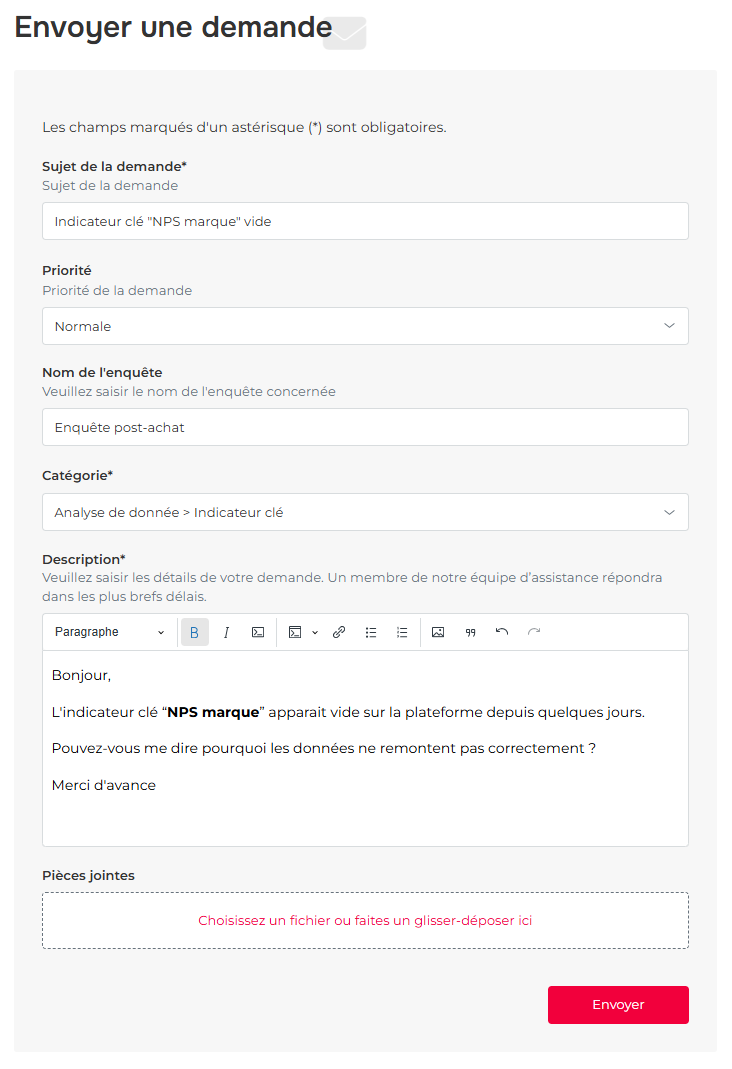Toggle bold formatting in the editor
The image size is (732, 1069).
(195, 632)
